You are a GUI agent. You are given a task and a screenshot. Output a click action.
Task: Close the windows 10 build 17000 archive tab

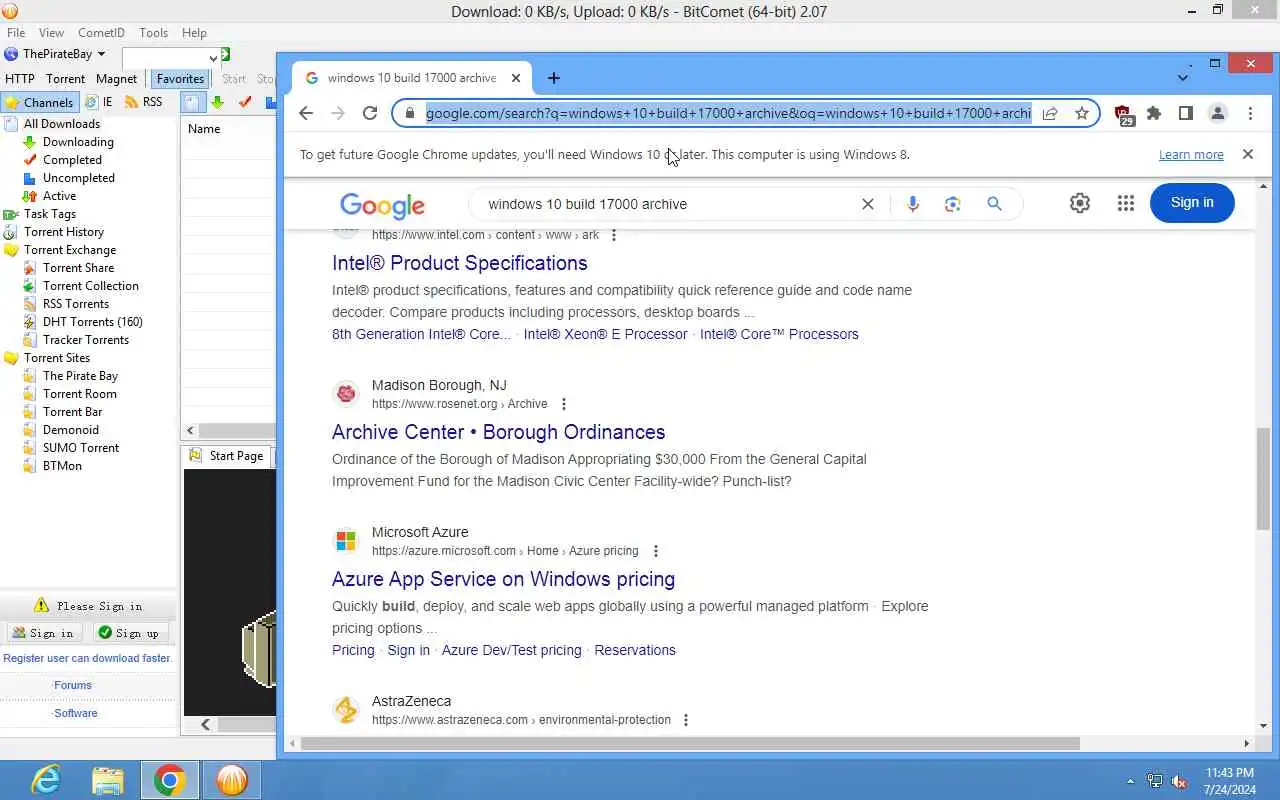(x=516, y=78)
